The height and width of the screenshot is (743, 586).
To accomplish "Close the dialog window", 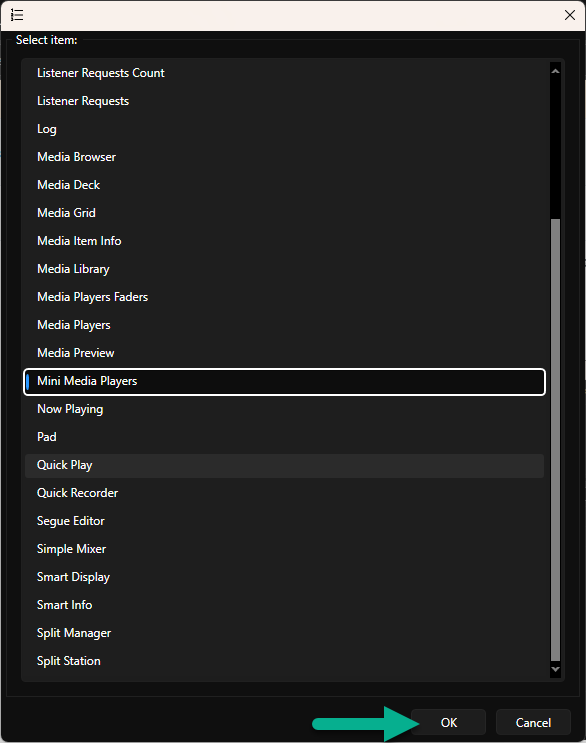I will [x=570, y=15].
